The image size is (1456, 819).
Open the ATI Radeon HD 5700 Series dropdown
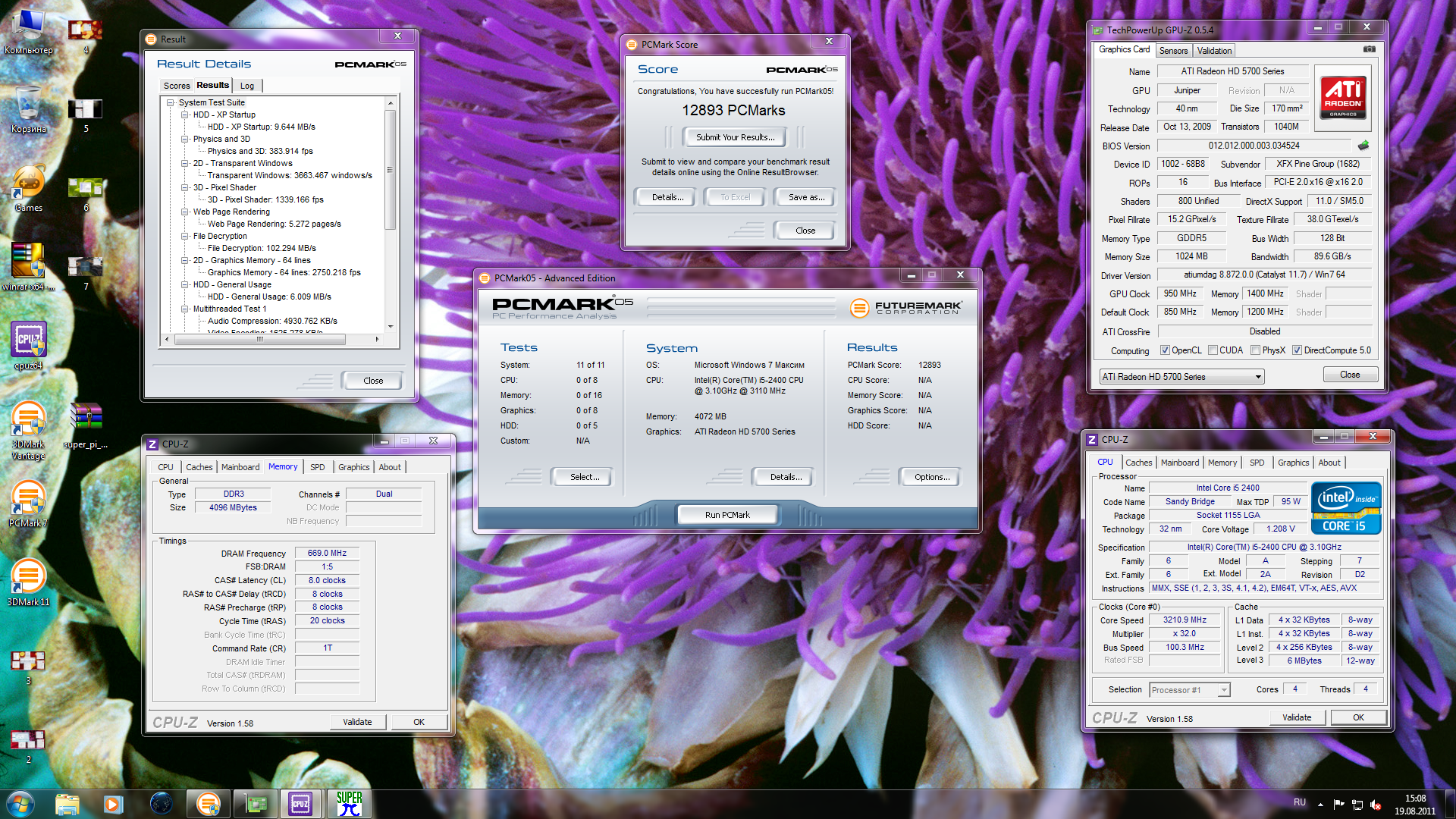(x=1181, y=377)
